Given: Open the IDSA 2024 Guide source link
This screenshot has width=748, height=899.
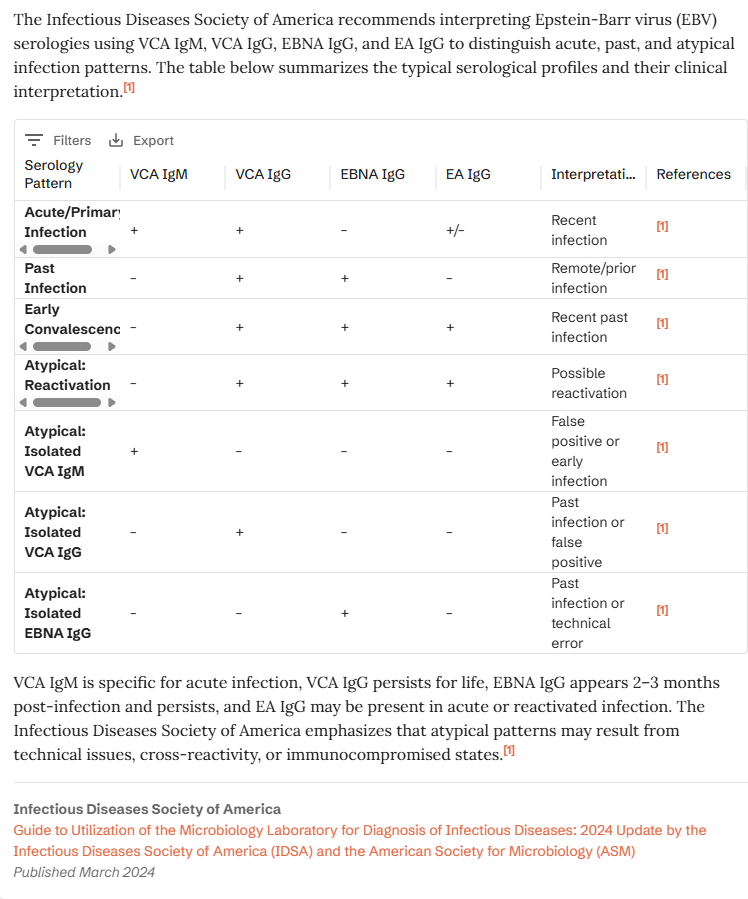Looking at the screenshot, I should [x=359, y=840].
